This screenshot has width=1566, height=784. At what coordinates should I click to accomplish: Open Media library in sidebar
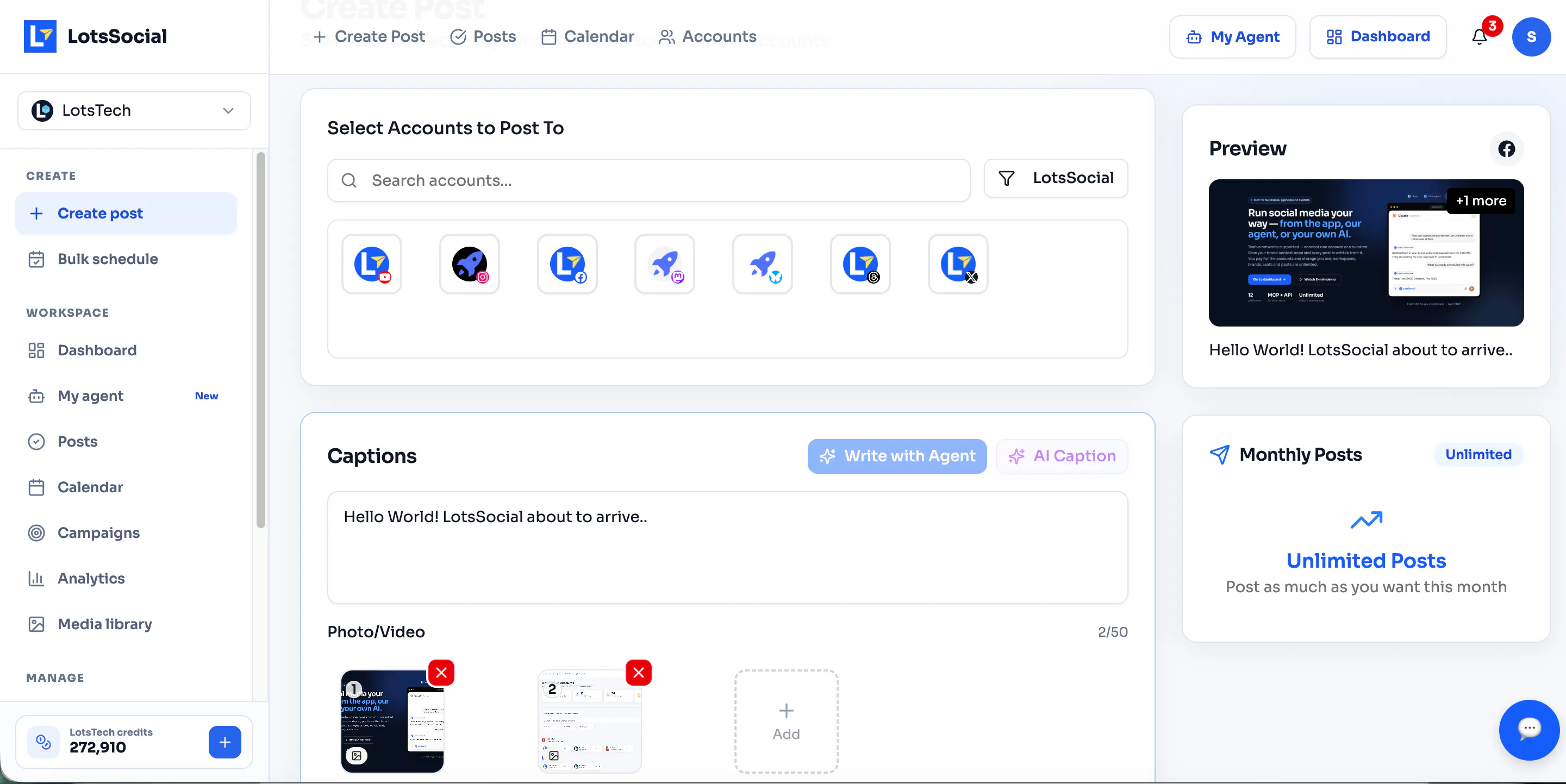126,624
